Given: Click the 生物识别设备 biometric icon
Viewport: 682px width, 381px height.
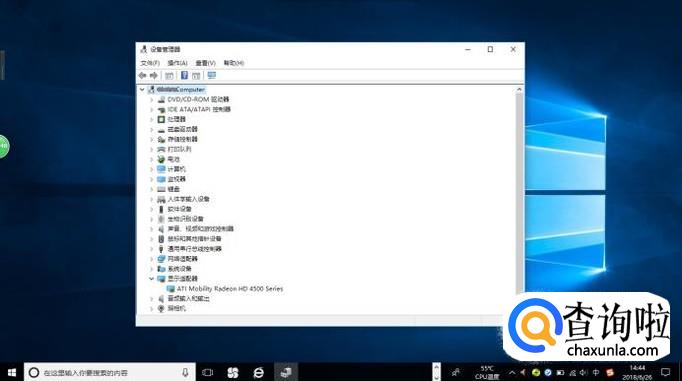Looking at the screenshot, I should coord(161,219).
